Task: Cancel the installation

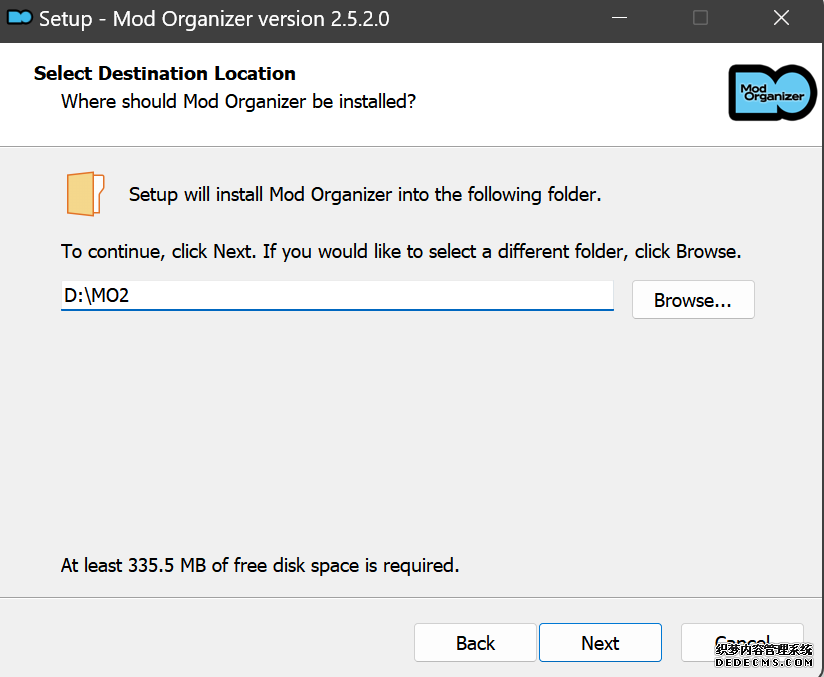Action: pos(742,642)
